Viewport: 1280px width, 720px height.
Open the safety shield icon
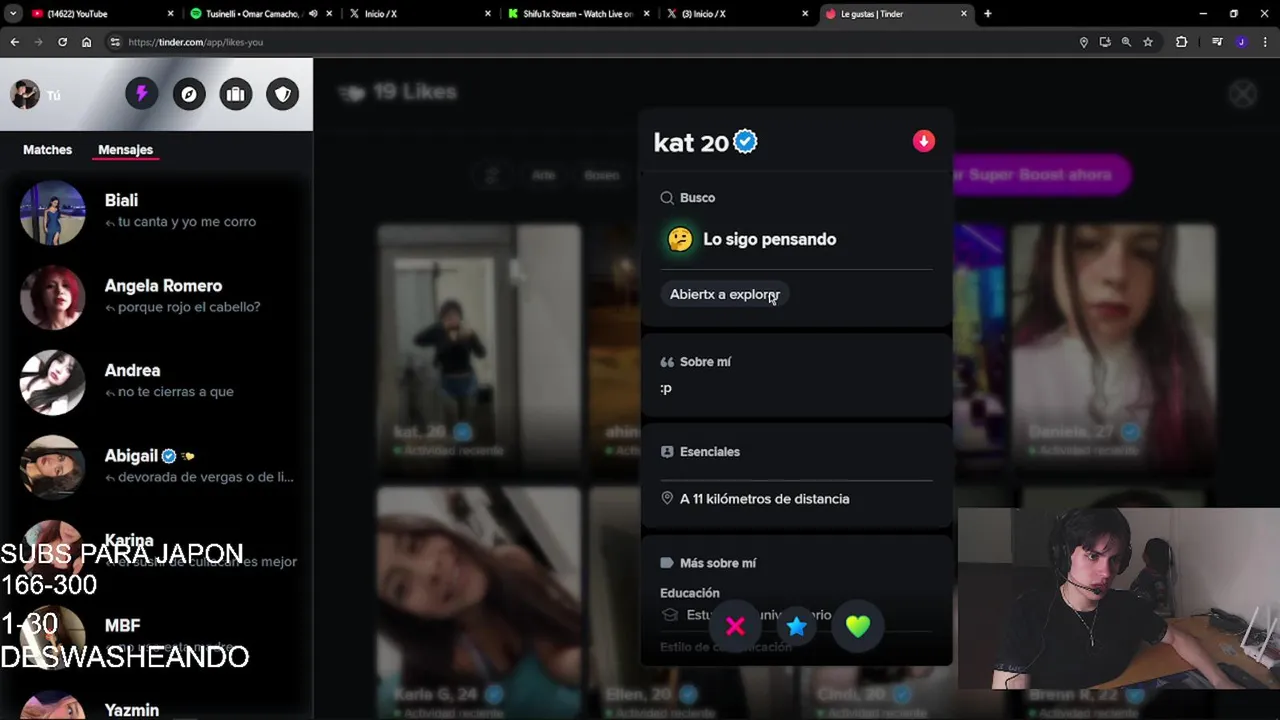point(282,94)
